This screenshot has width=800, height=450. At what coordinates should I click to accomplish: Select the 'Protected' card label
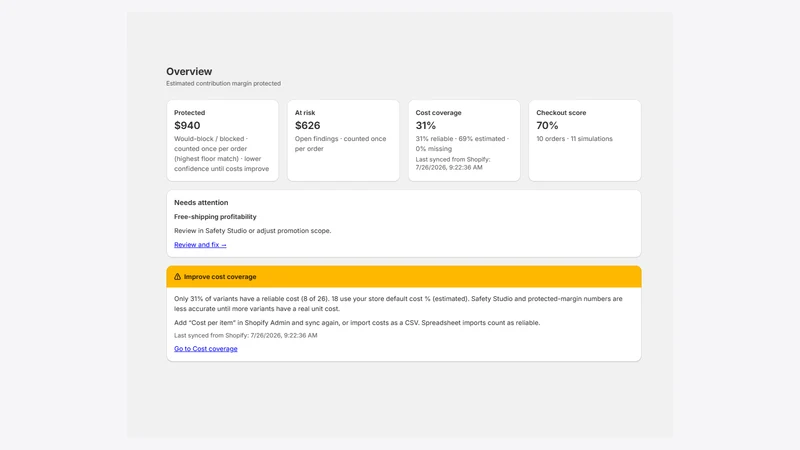pyautogui.click(x=189, y=113)
